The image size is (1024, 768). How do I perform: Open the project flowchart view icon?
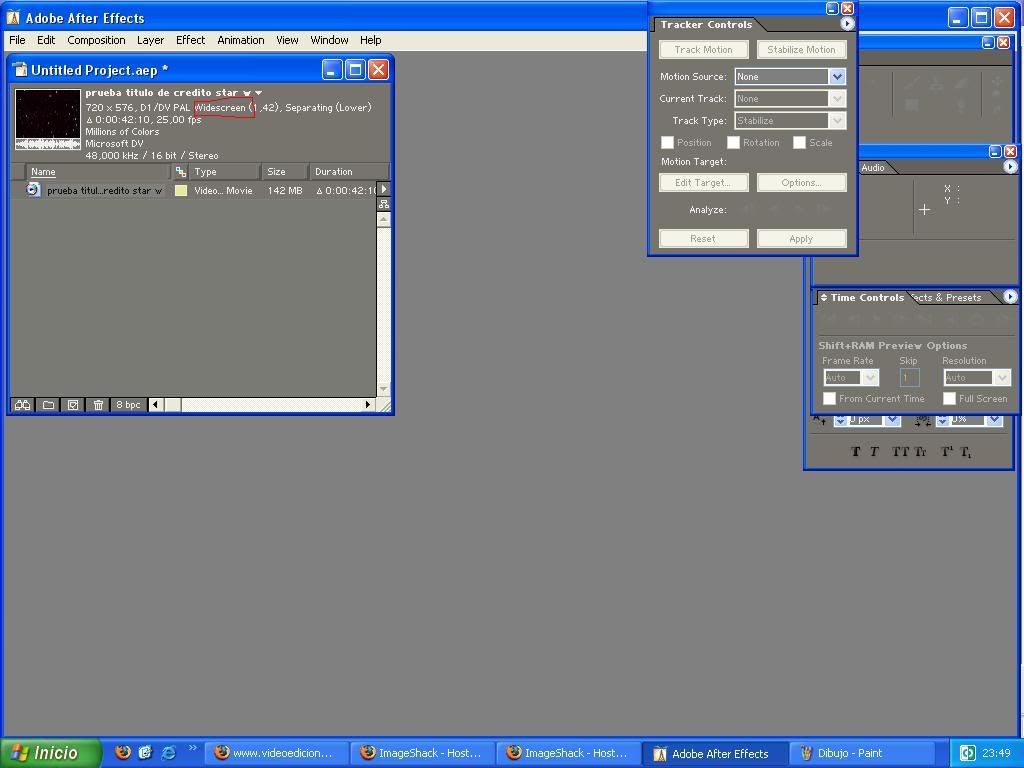tap(384, 204)
